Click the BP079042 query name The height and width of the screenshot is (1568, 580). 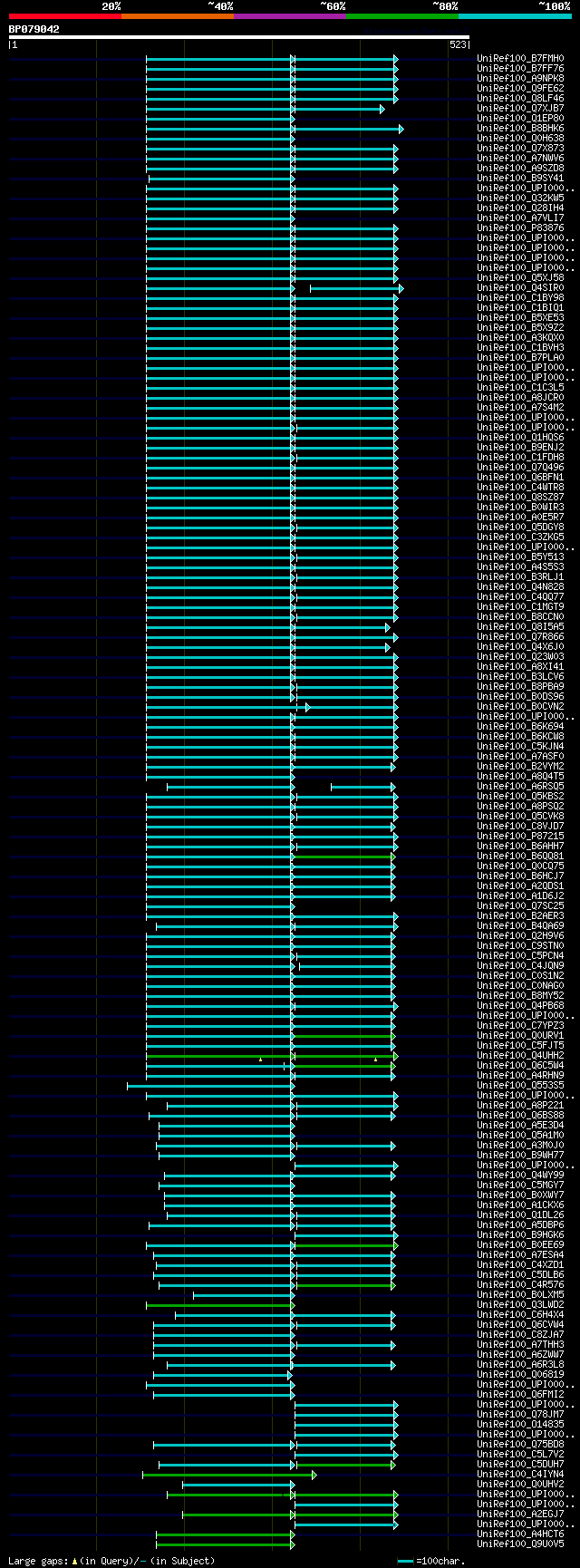(x=34, y=29)
